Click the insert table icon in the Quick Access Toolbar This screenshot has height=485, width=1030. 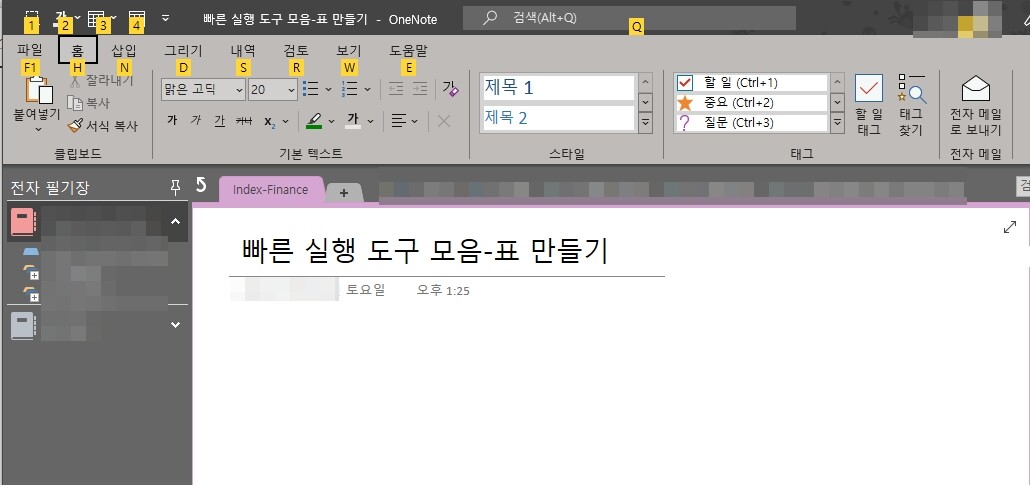pos(96,17)
